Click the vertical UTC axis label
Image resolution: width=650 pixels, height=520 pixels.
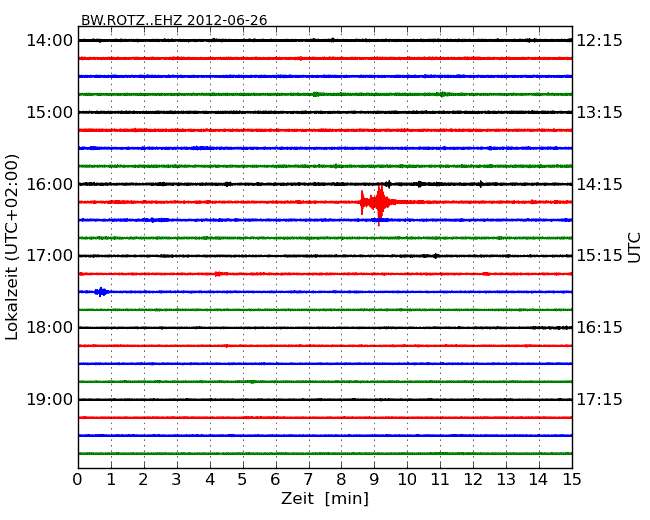634,248
